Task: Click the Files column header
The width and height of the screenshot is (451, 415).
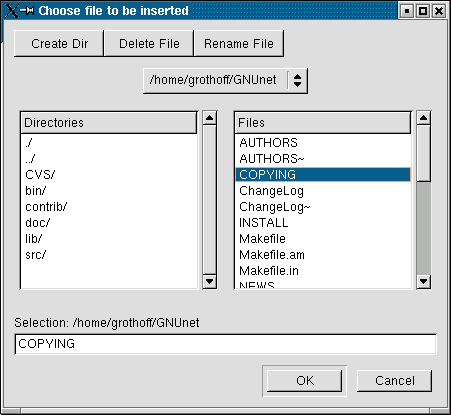Action: 323,123
